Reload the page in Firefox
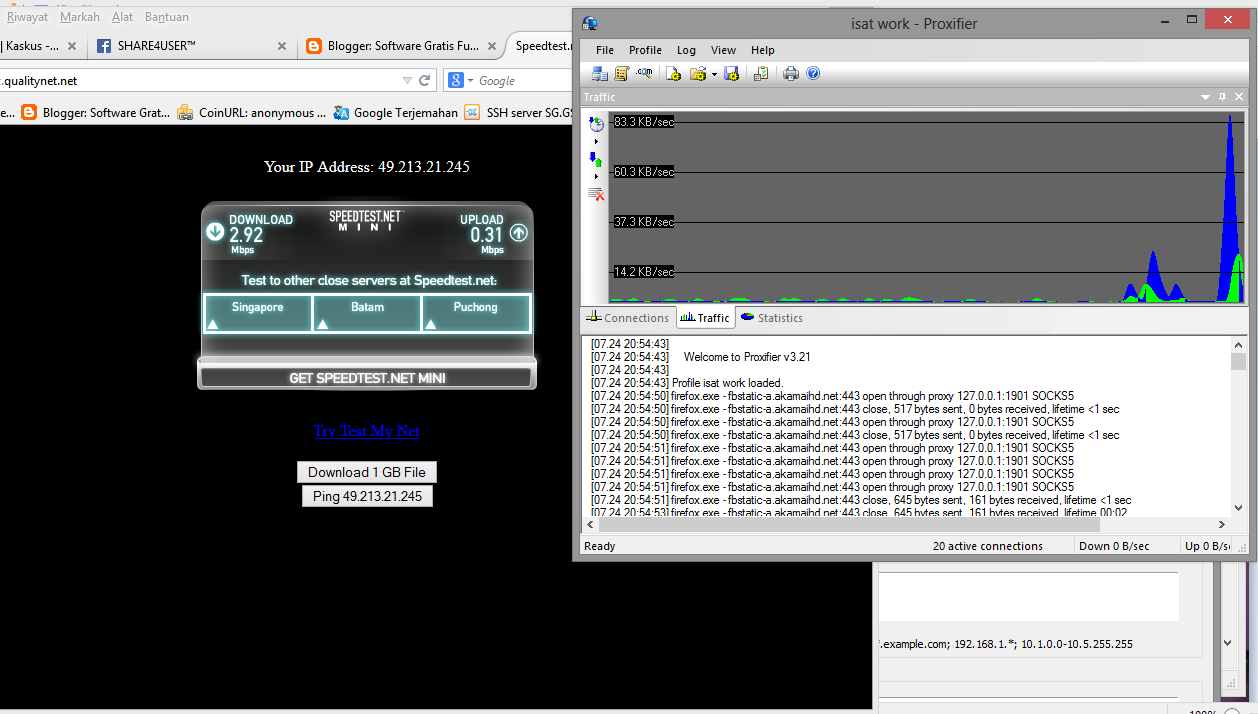The height and width of the screenshot is (714, 1258). click(425, 80)
